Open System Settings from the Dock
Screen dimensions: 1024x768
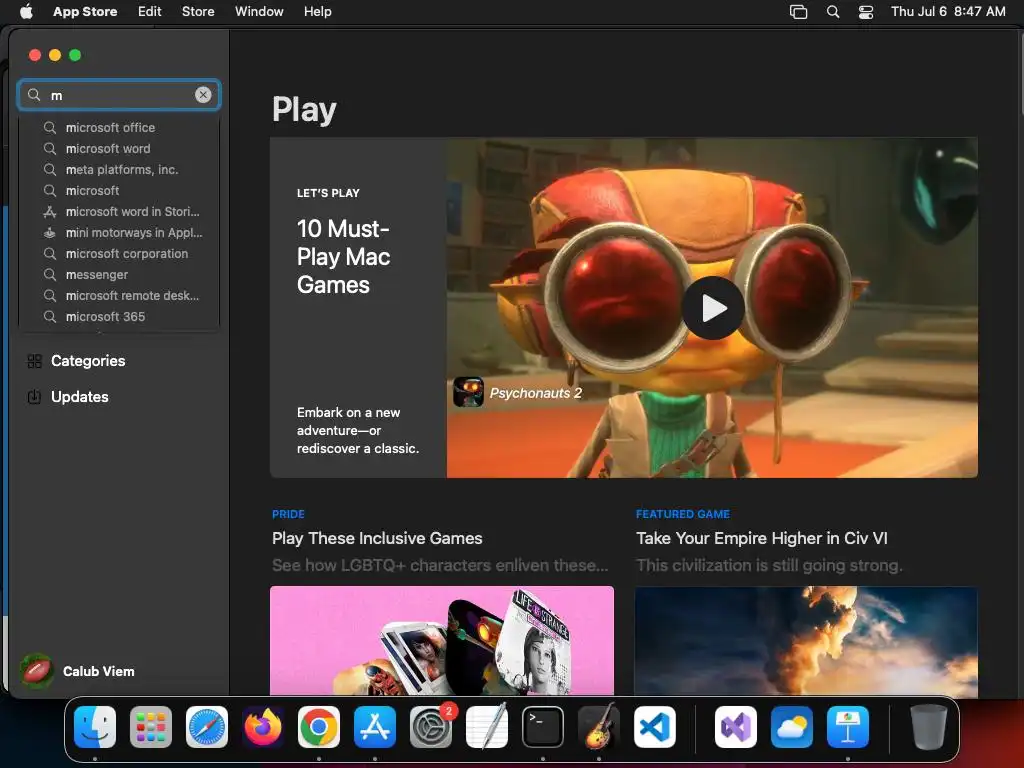point(431,726)
